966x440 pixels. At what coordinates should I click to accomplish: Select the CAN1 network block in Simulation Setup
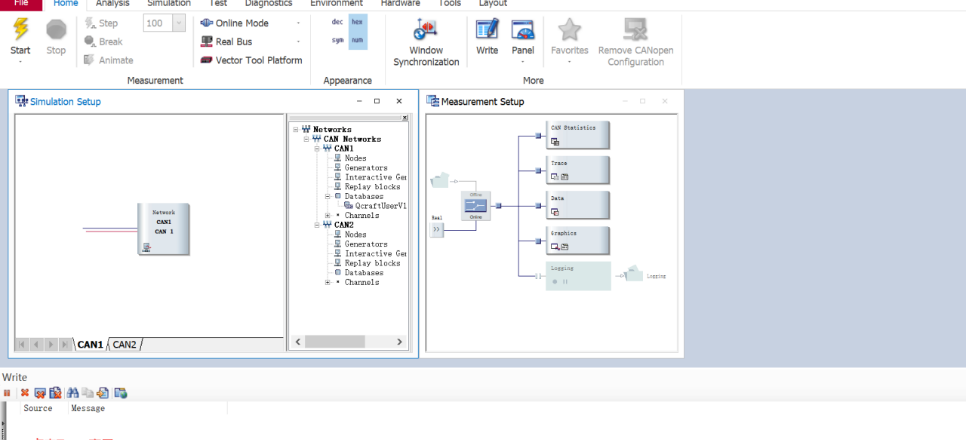tap(163, 229)
